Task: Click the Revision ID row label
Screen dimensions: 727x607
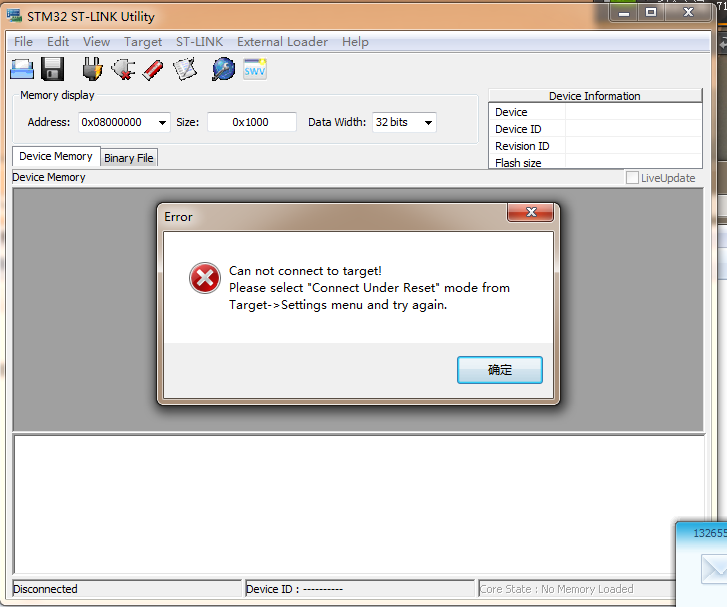Action: click(x=522, y=146)
